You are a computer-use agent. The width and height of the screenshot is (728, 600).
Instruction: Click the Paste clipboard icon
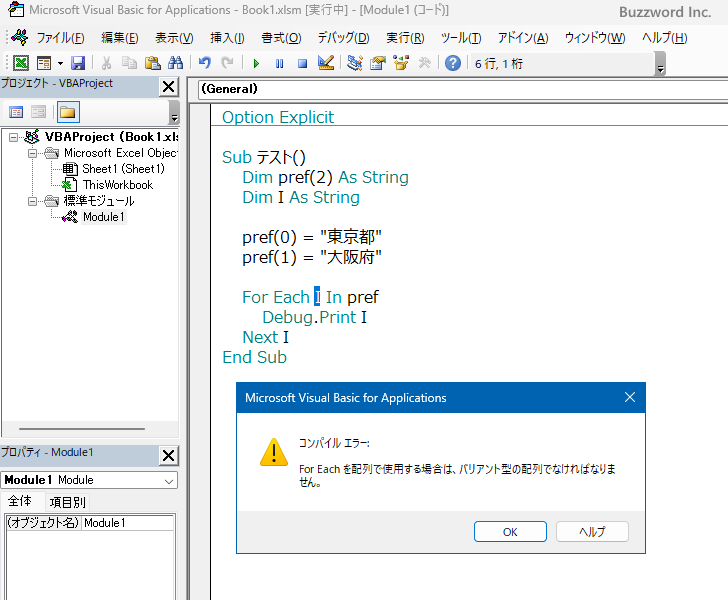152,63
